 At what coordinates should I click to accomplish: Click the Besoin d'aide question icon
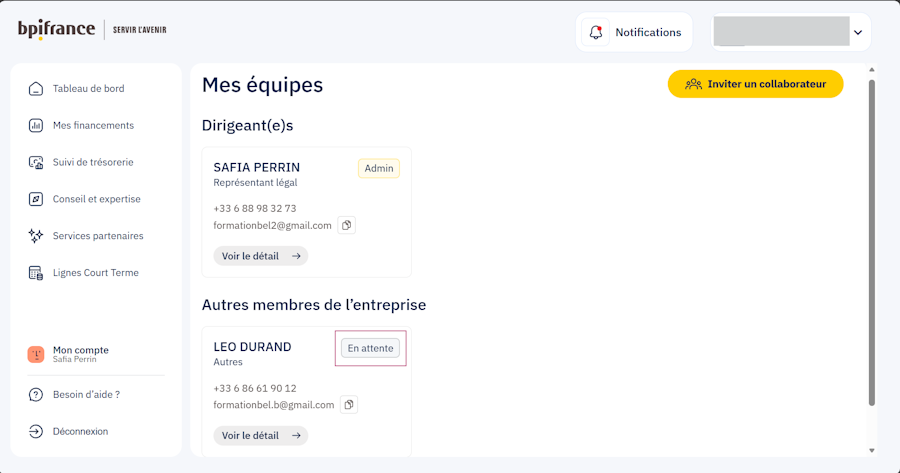pyautogui.click(x=36, y=394)
